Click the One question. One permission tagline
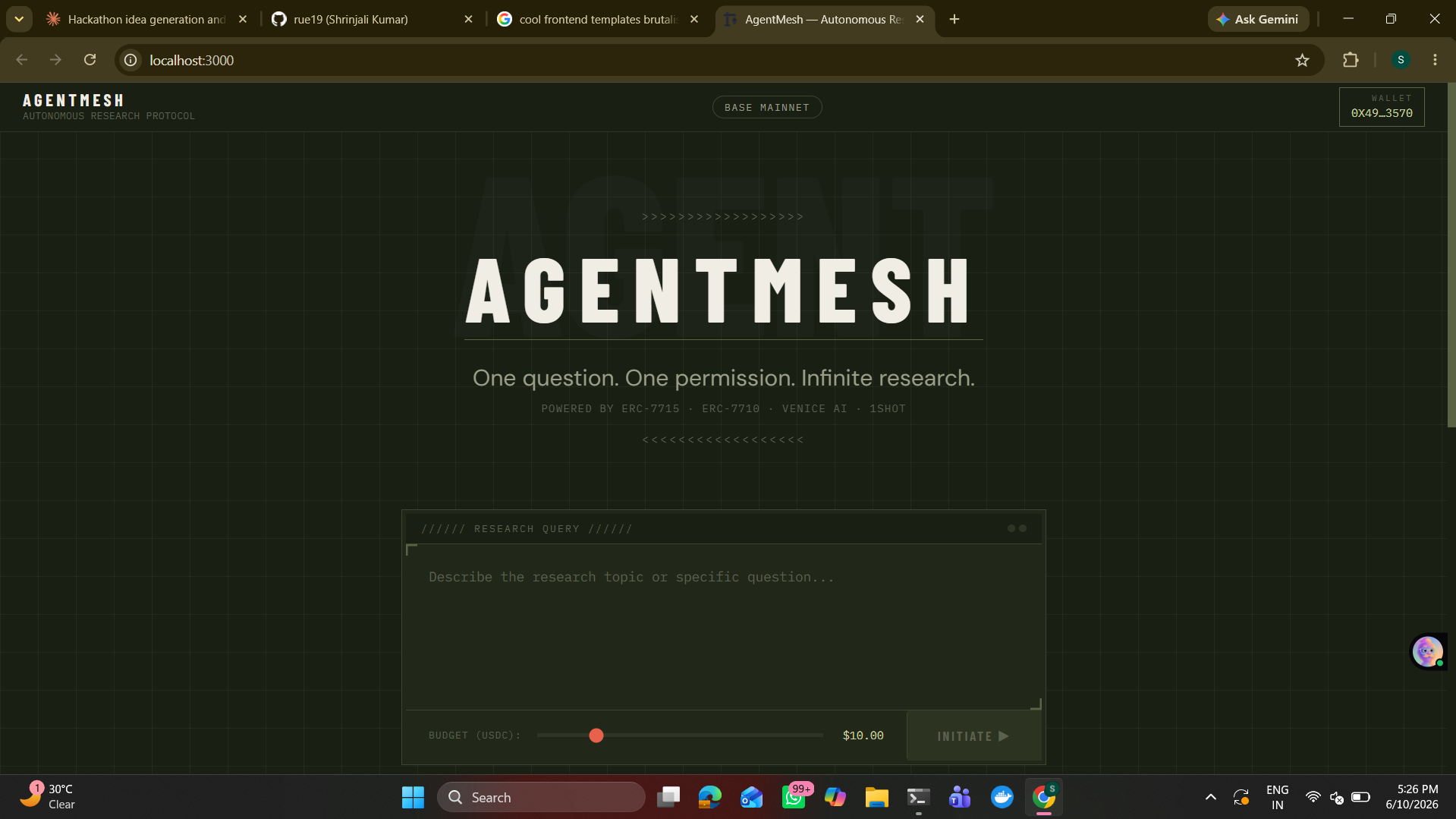 point(724,378)
